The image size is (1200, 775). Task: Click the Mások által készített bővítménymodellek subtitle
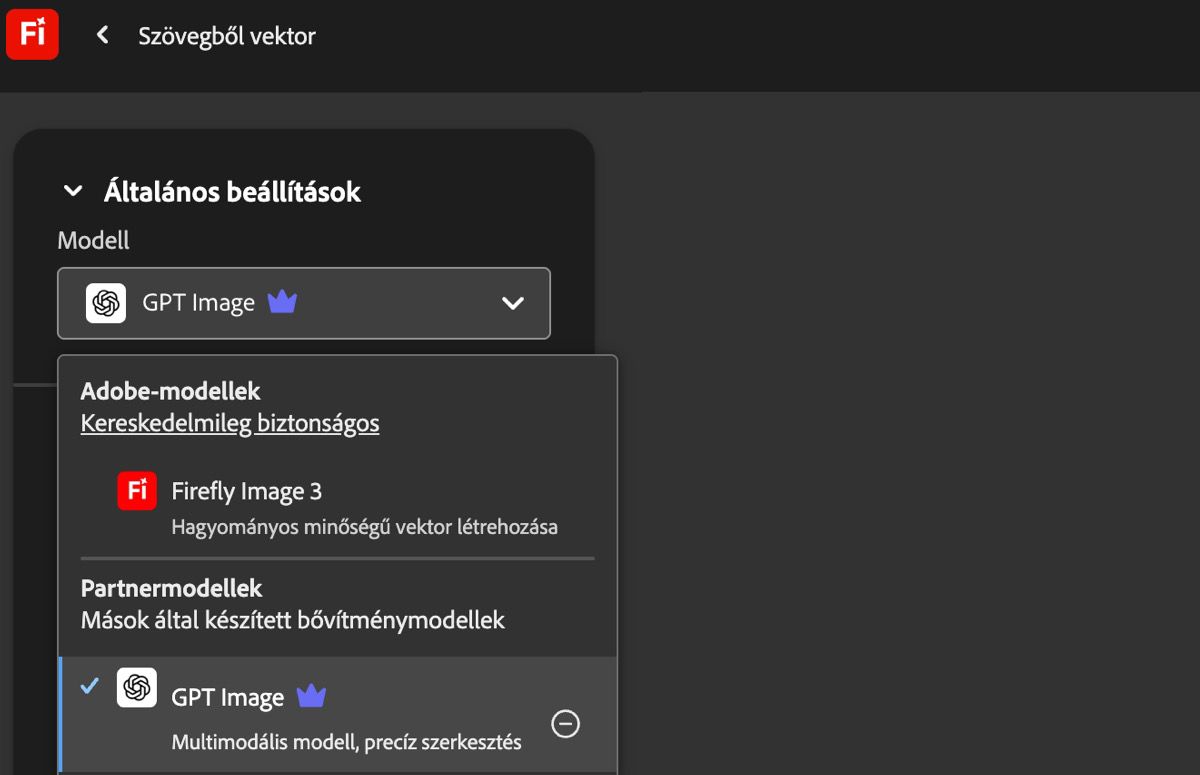pos(293,620)
